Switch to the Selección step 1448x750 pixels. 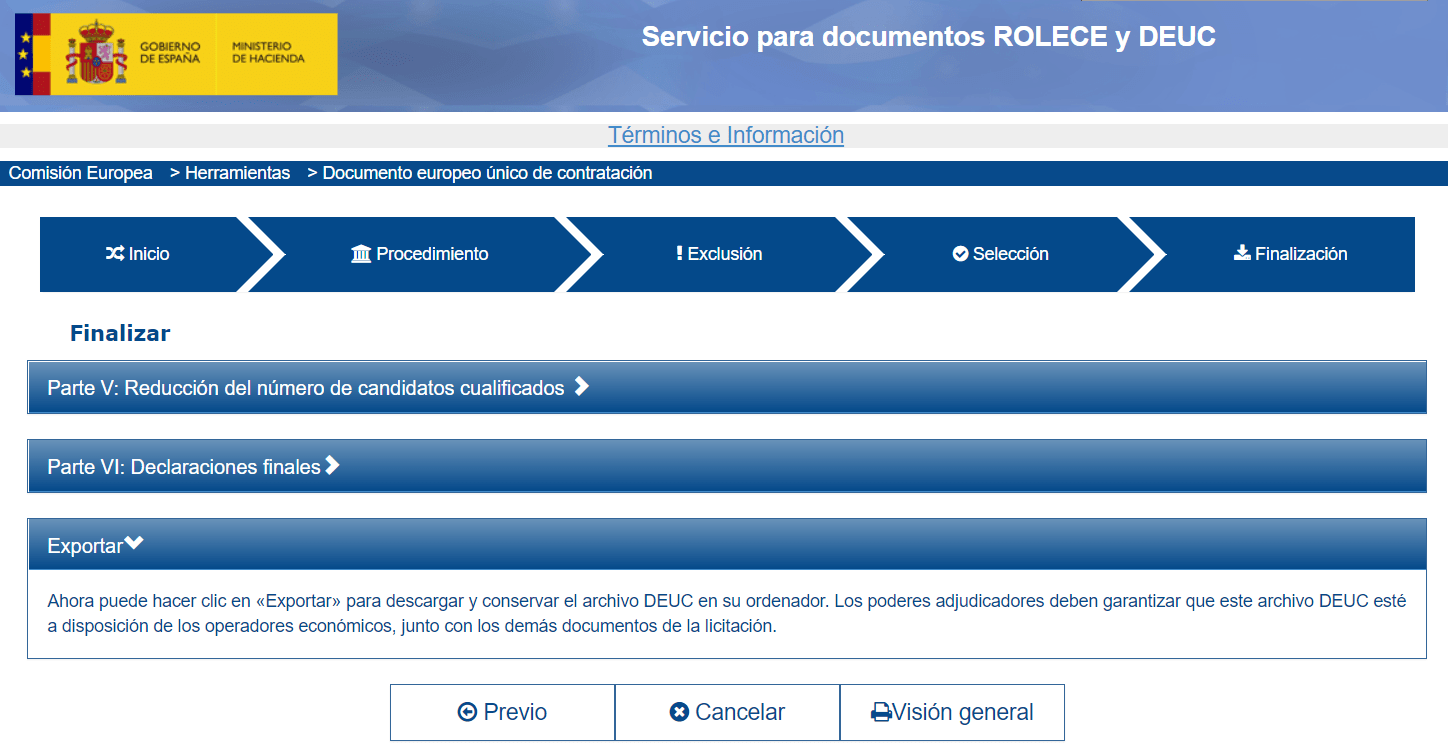coord(1000,254)
